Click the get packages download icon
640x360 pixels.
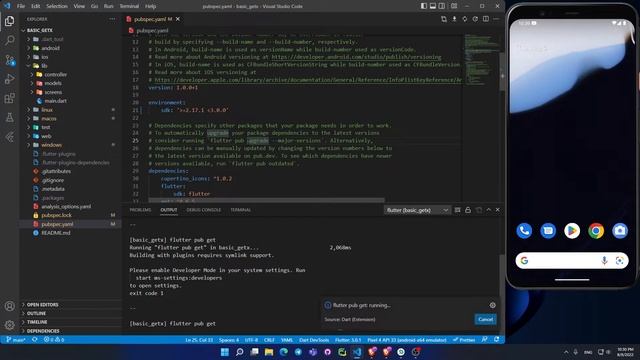click(454, 19)
